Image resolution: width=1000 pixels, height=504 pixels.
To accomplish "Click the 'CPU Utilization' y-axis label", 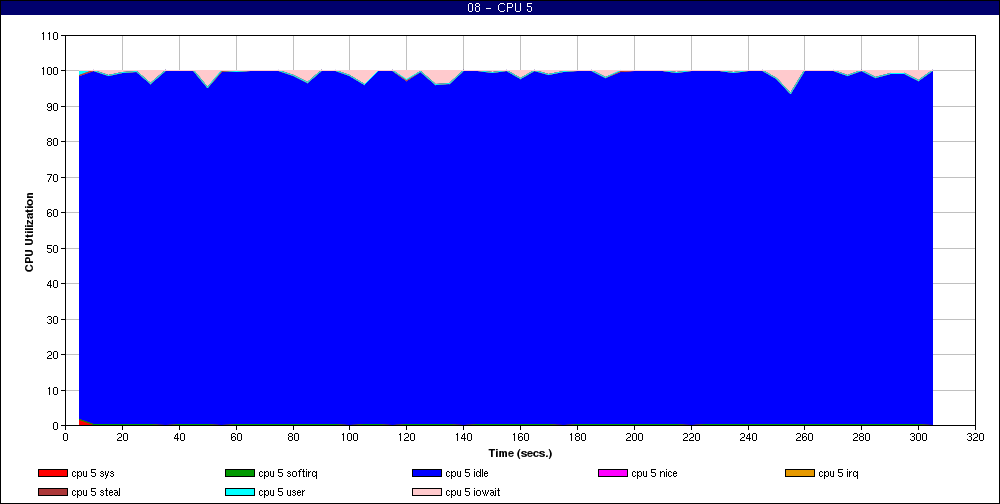I will [29, 232].
